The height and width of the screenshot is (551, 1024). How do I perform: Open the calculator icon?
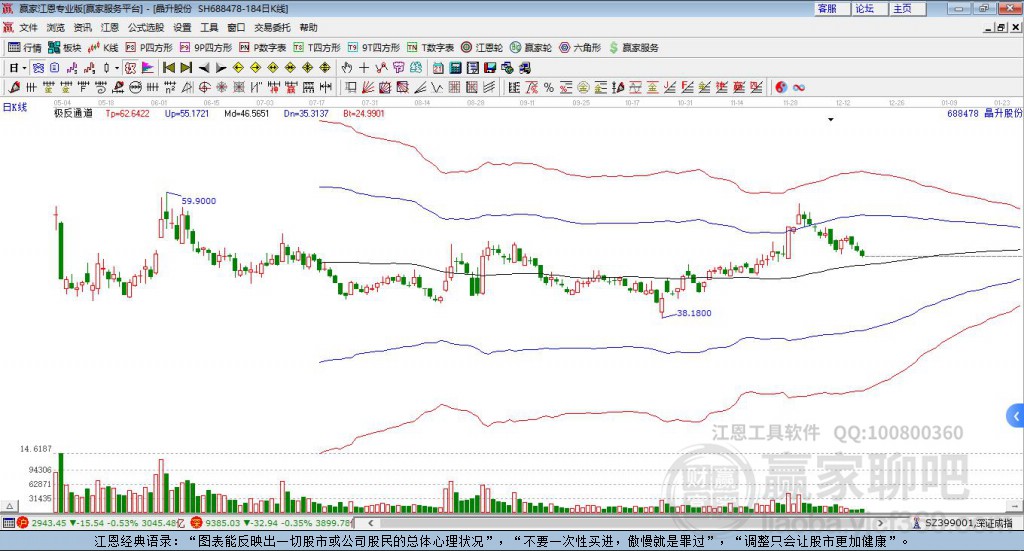455,68
